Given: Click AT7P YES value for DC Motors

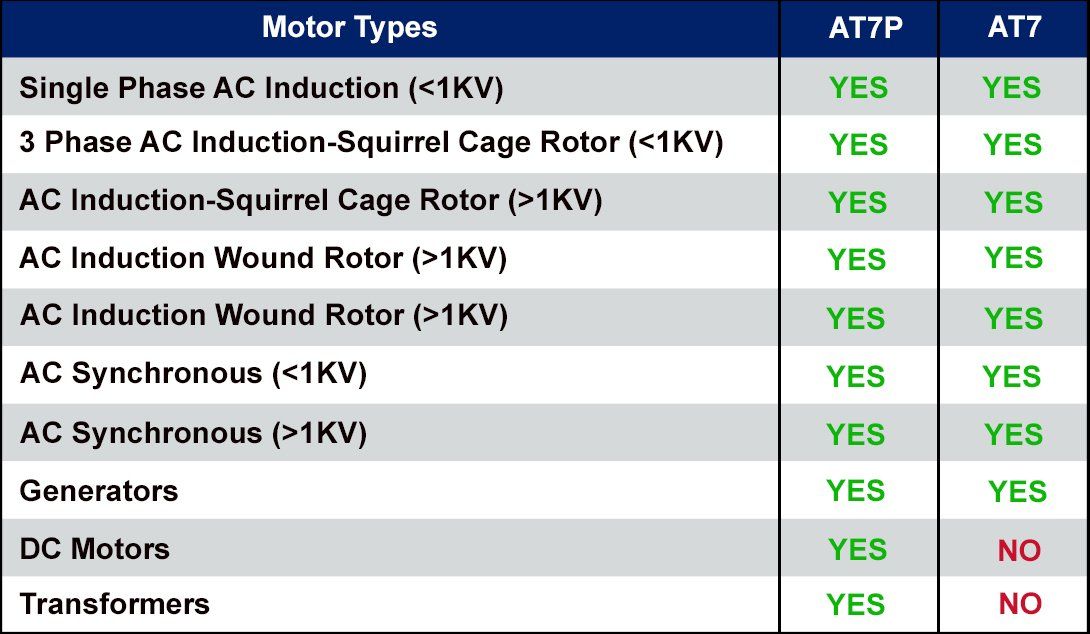Looking at the screenshot, I should tap(857, 549).
